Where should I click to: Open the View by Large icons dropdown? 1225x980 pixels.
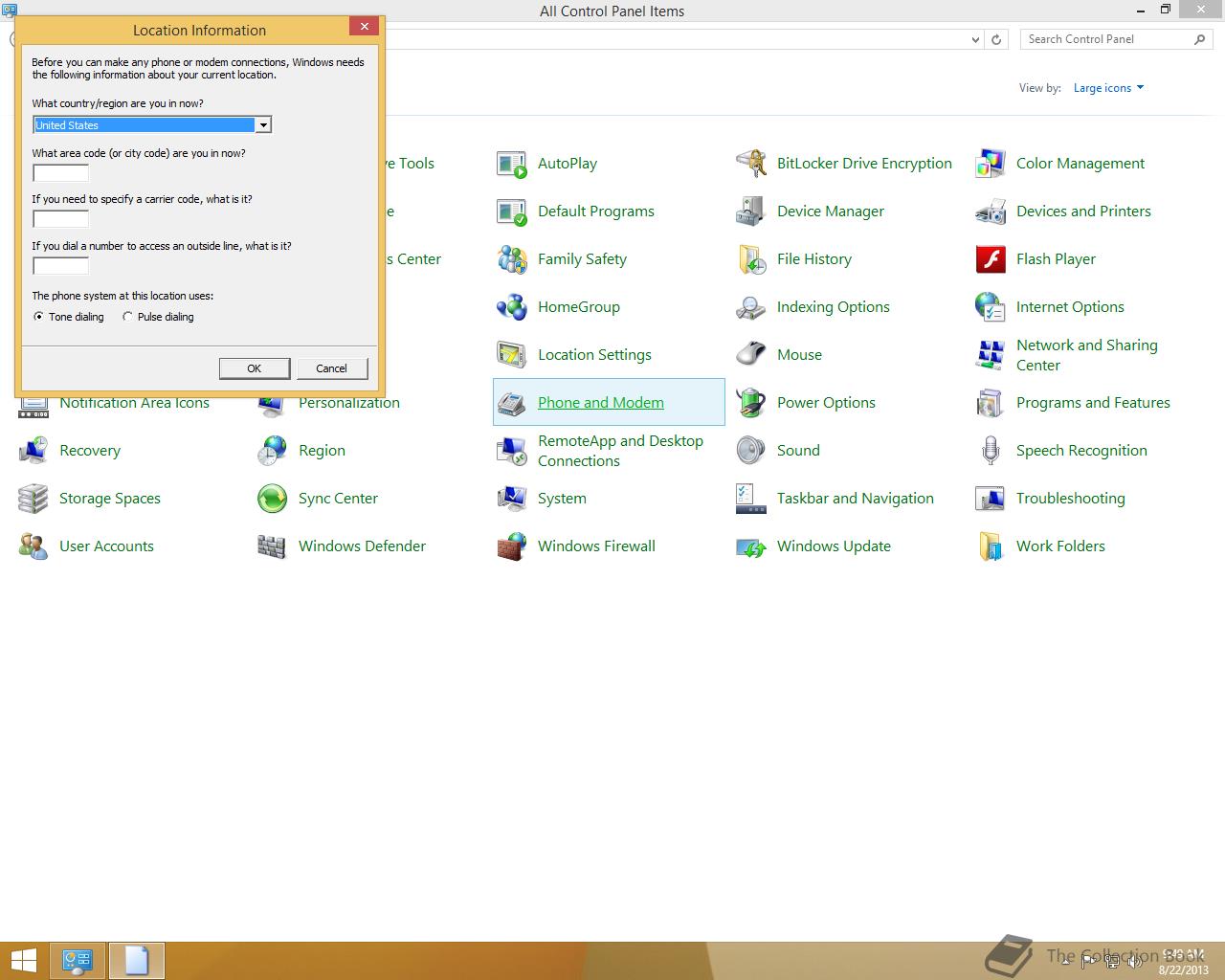(x=1108, y=88)
